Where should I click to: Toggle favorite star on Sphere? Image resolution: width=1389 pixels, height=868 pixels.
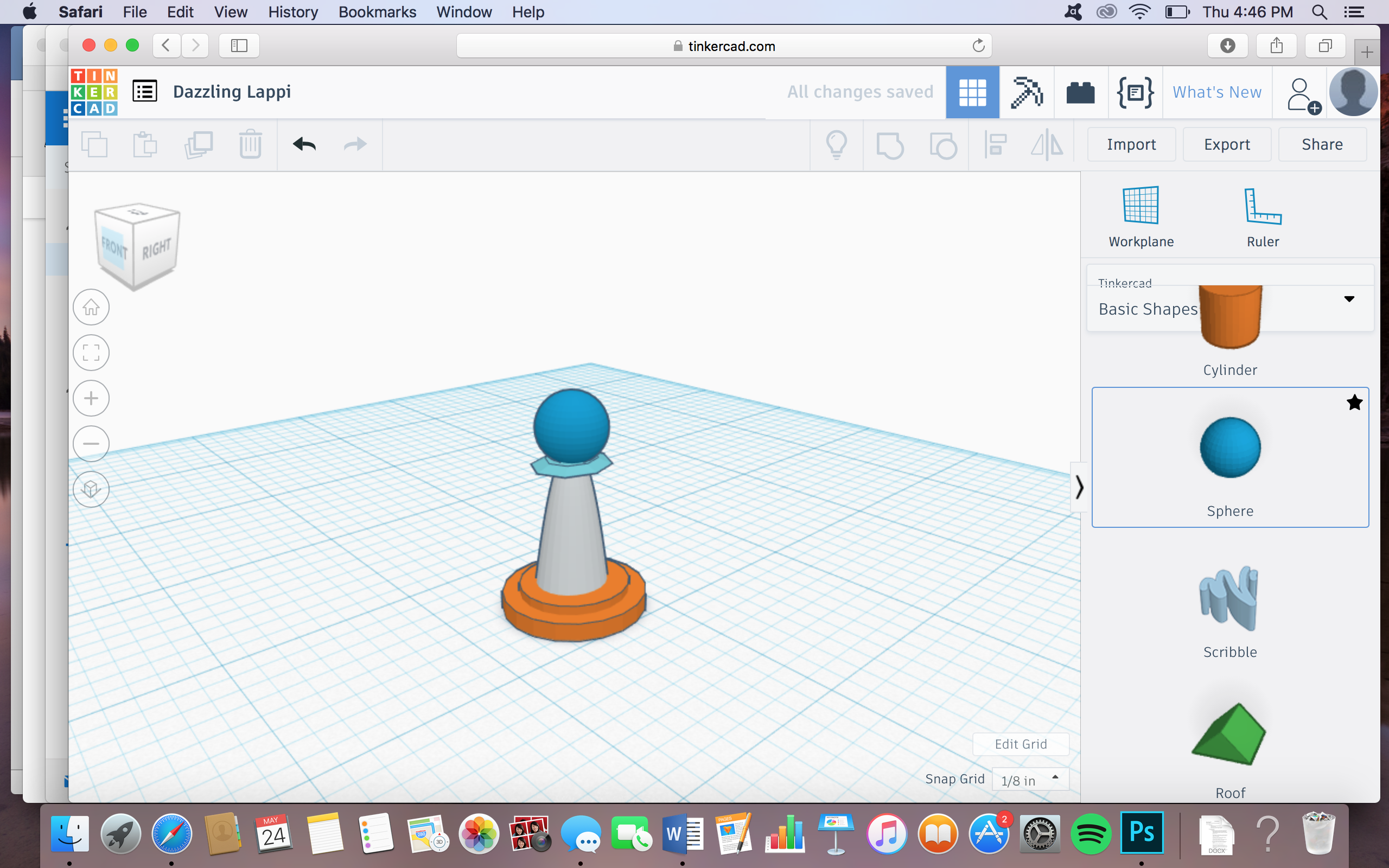(1354, 403)
